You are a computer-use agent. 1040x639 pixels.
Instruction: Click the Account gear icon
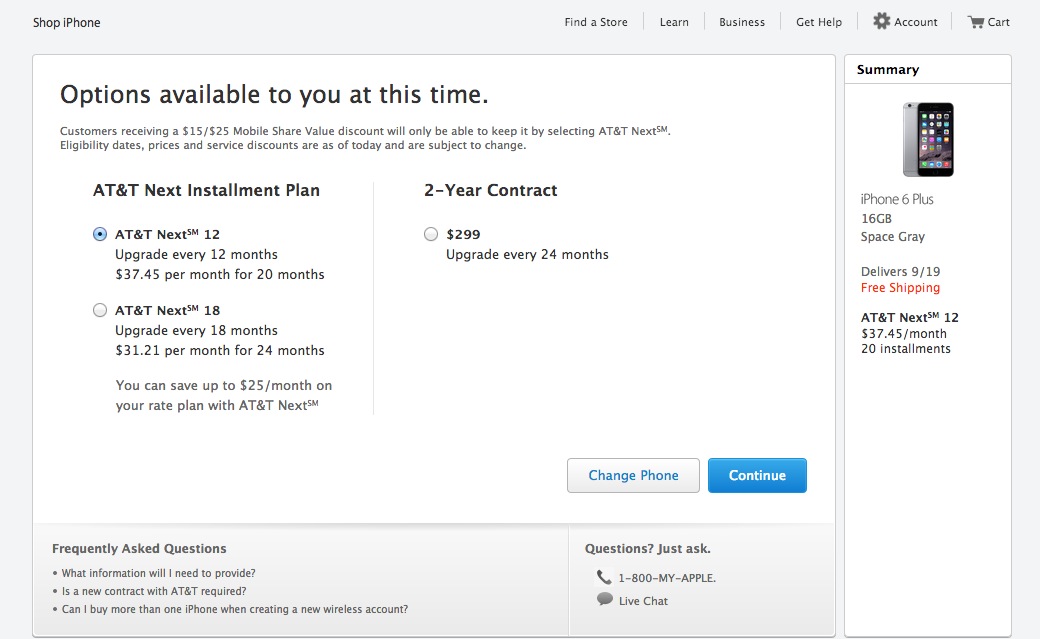point(881,21)
